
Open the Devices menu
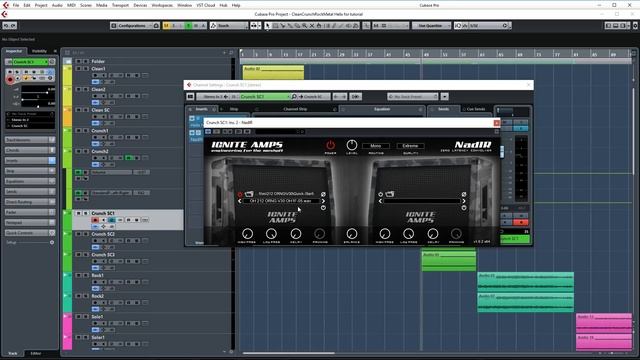click(140, 5)
